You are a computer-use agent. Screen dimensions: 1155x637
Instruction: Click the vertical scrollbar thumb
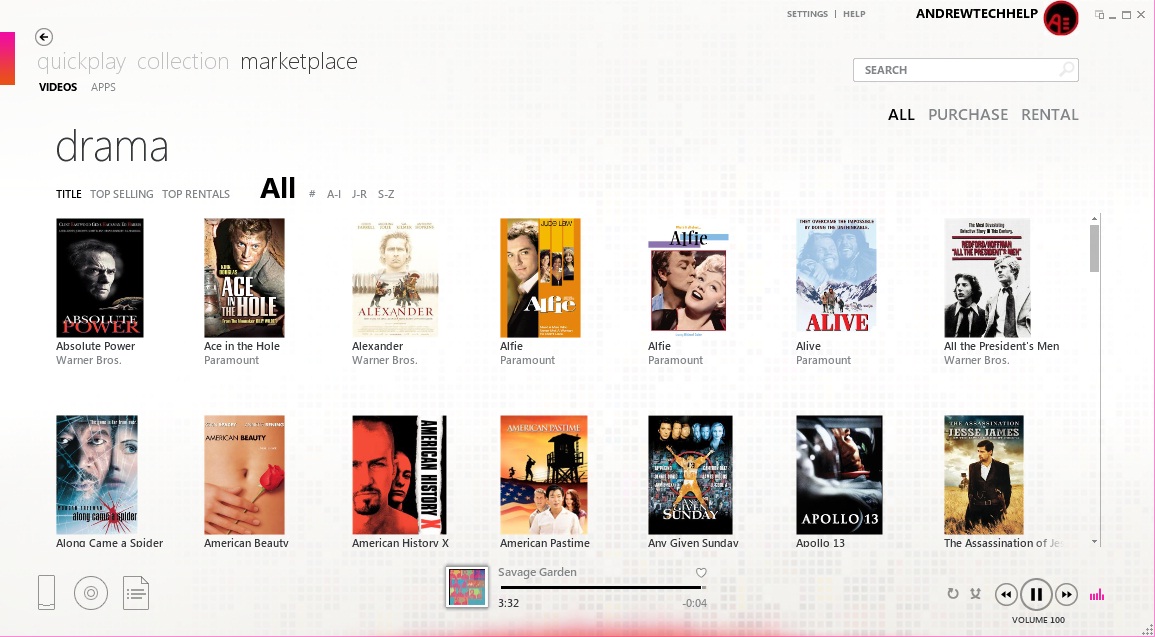coord(1095,248)
